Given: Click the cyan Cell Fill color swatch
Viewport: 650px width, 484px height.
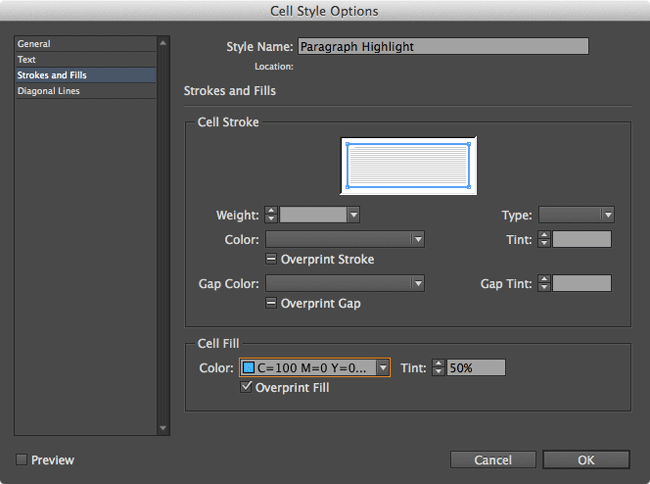Looking at the screenshot, I should [x=248, y=368].
